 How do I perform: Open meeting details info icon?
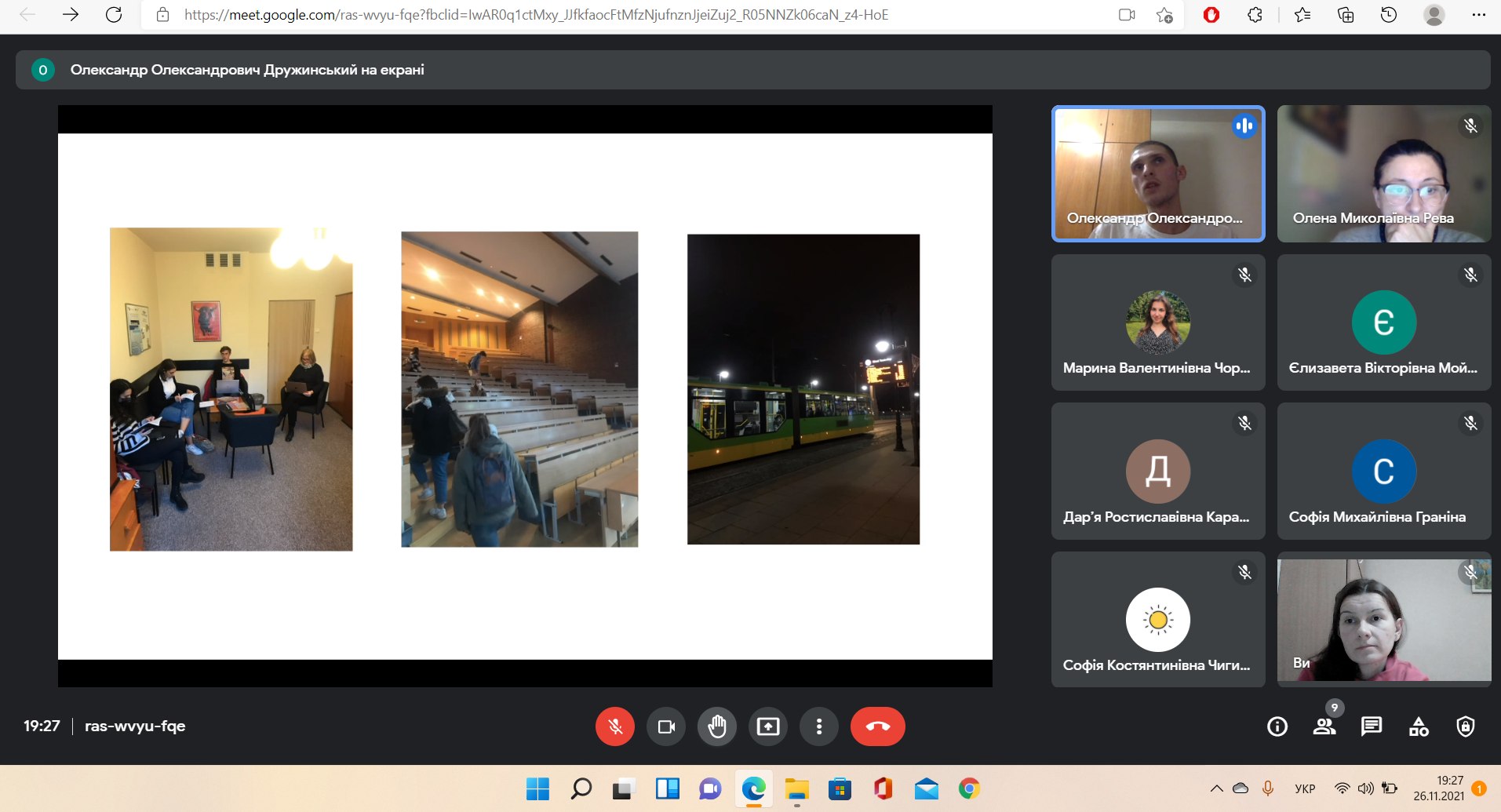(1277, 726)
